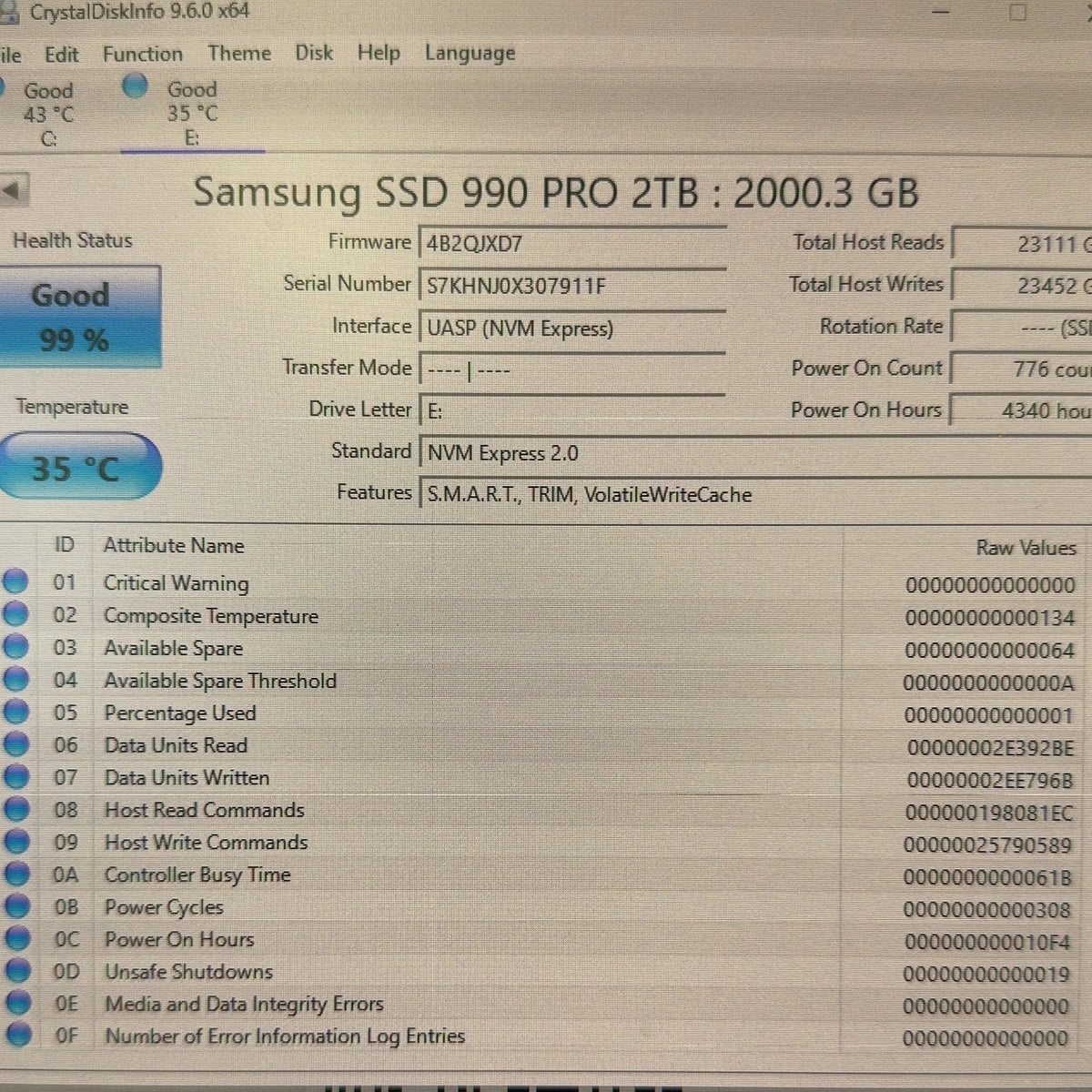Click the status icon for Media and Data Integrity Errors
Image resolution: width=1092 pixels, height=1092 pixels.
tap(17, 1003)
